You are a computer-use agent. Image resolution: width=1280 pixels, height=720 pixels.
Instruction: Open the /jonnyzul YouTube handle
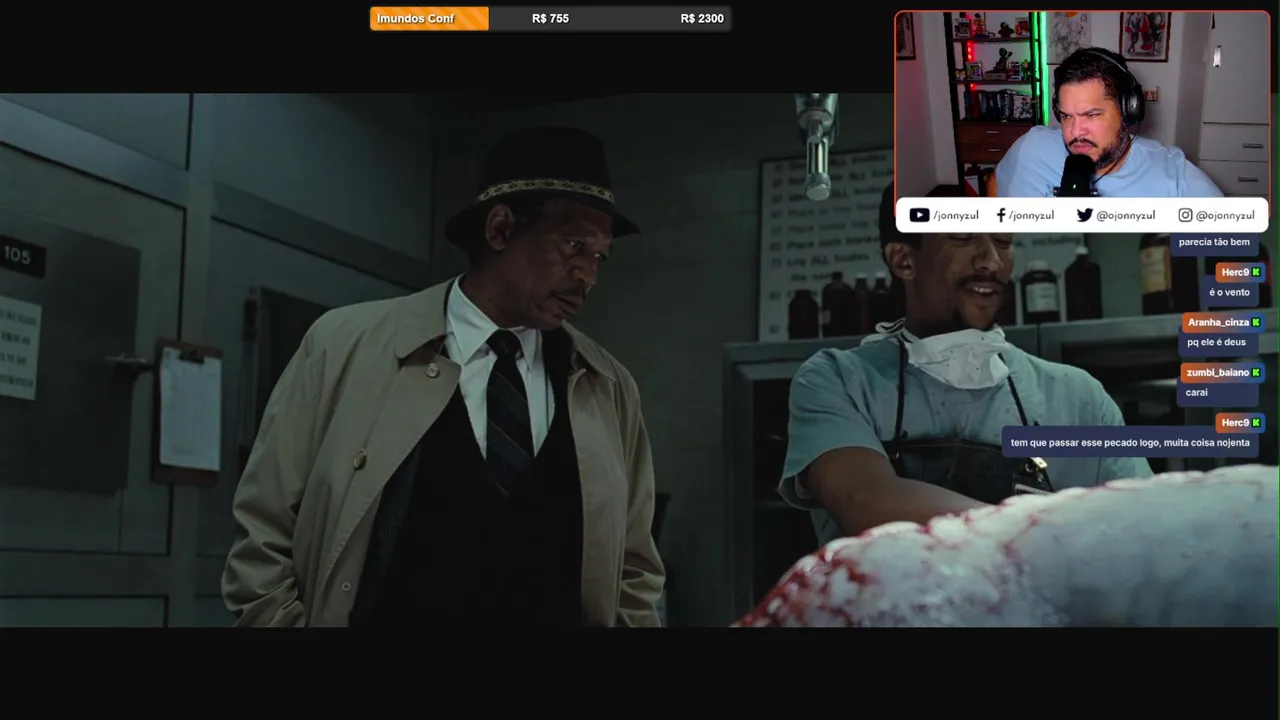coord(956,215)
